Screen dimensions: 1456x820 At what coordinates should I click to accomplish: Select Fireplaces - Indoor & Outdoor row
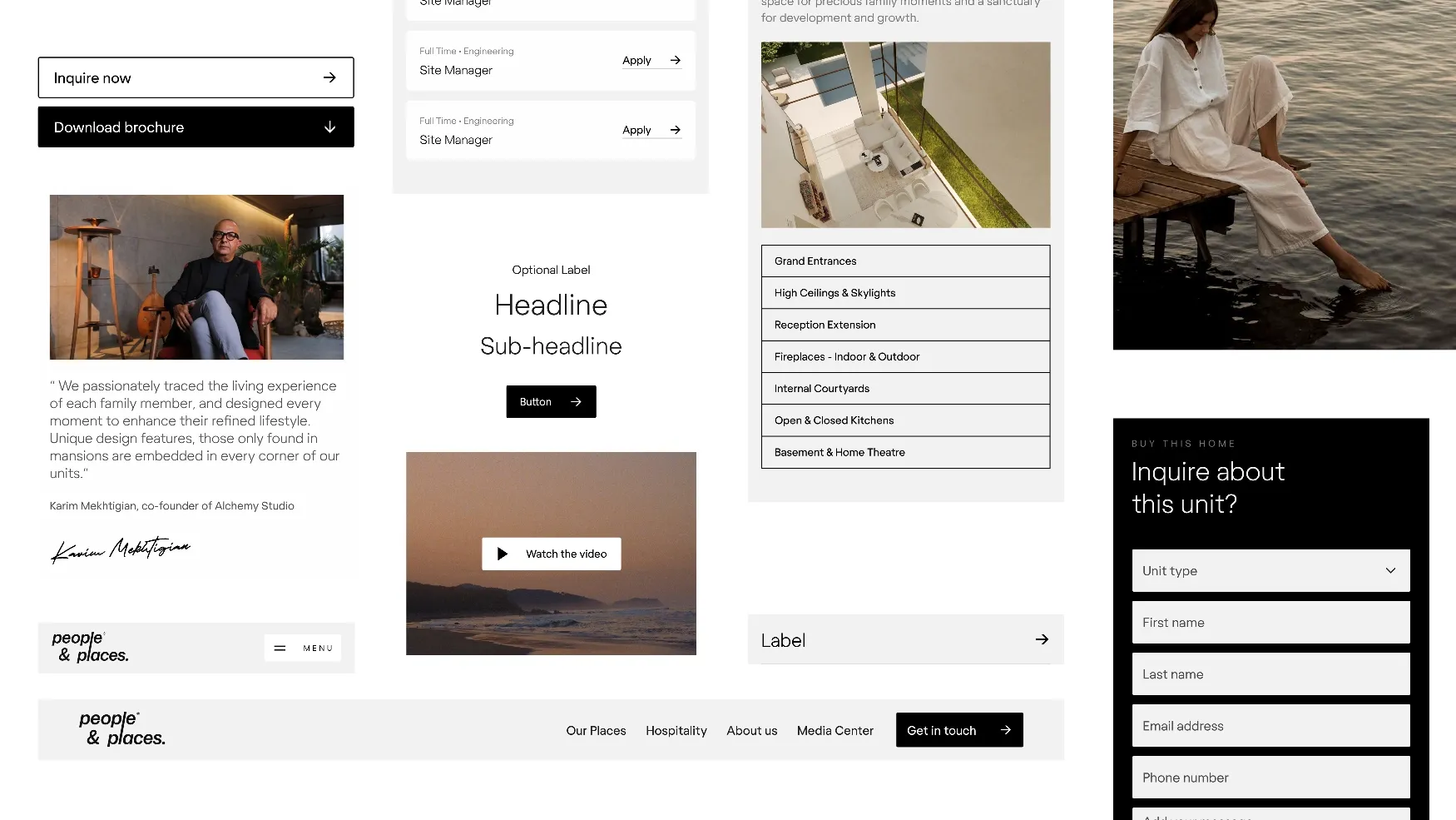905,356
